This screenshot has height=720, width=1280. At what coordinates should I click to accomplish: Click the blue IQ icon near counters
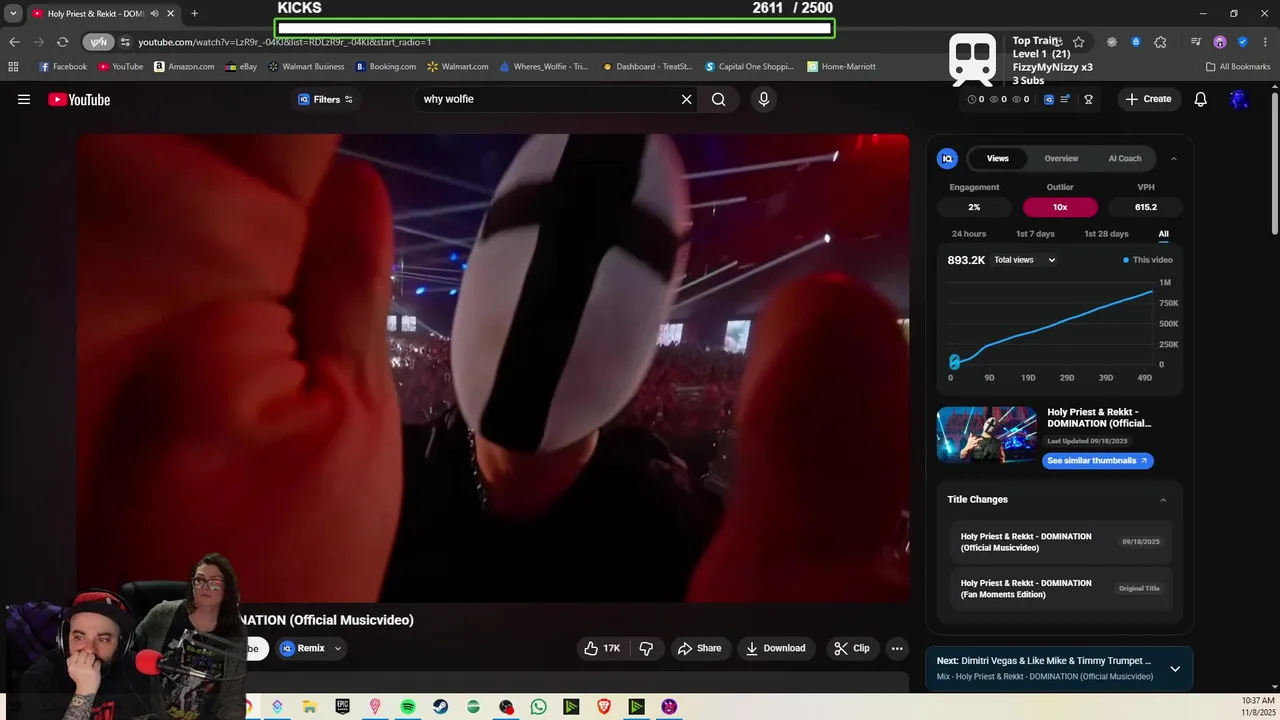(1048, 99)
